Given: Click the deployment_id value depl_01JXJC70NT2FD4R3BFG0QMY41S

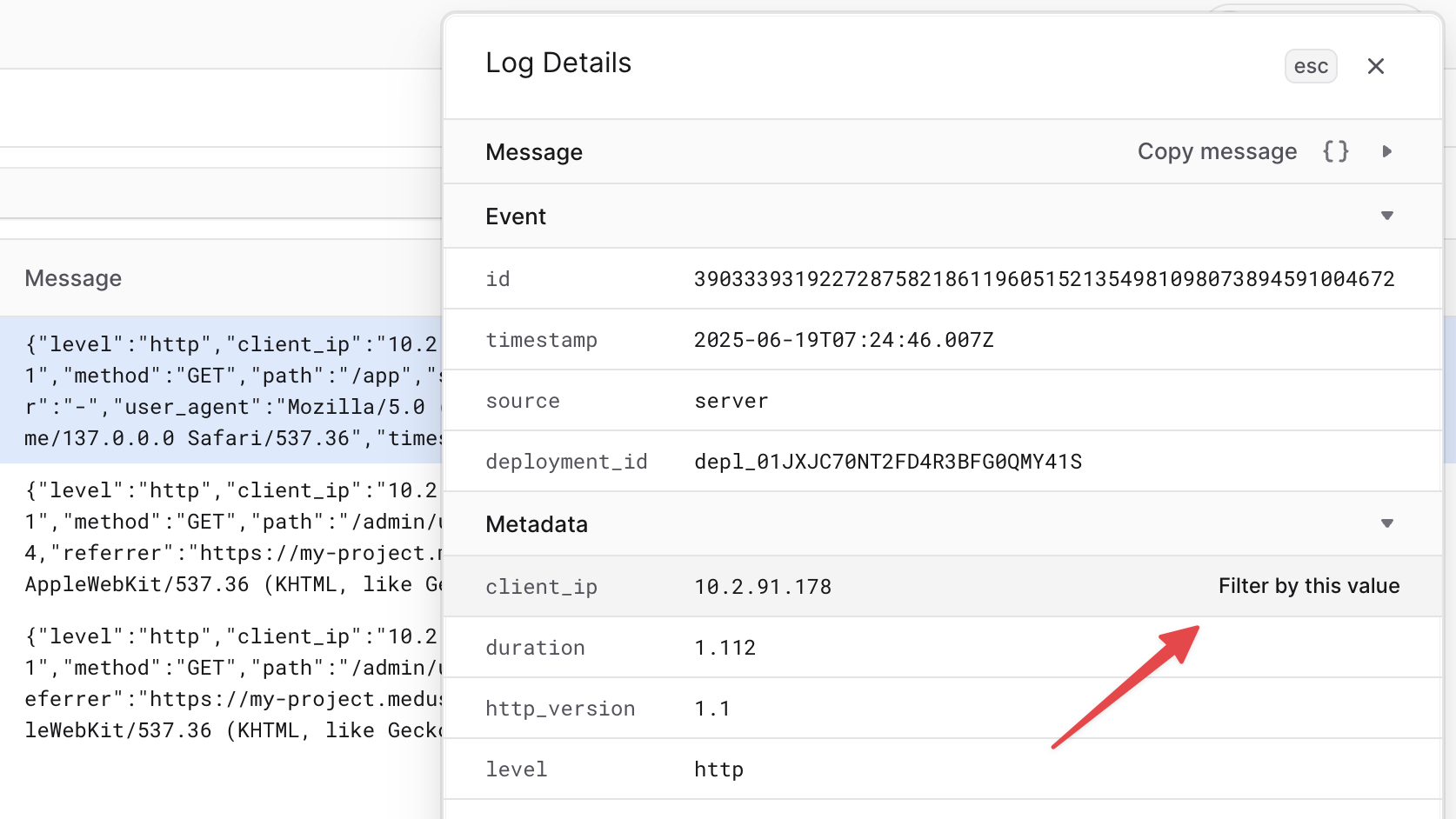Looking at the screenshot, I should (x=888, y=462).
